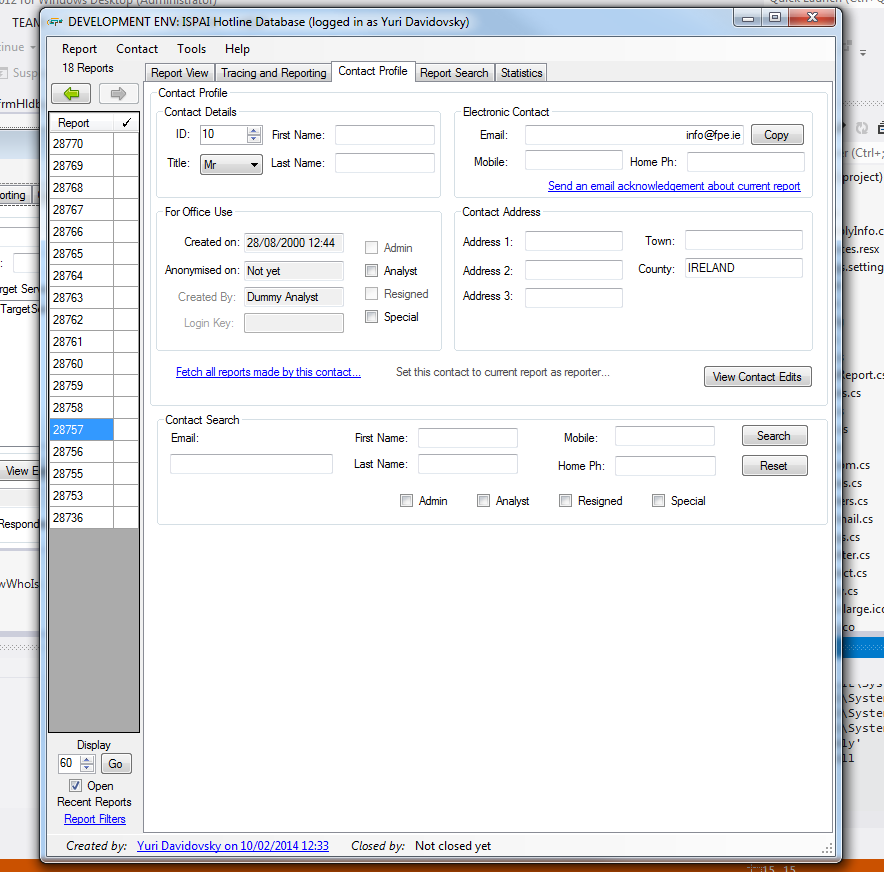The height and width of the screenshot is (872, 884).
Task: Enable Analyst checkbox in Contact Search
Action: [484, 501]
